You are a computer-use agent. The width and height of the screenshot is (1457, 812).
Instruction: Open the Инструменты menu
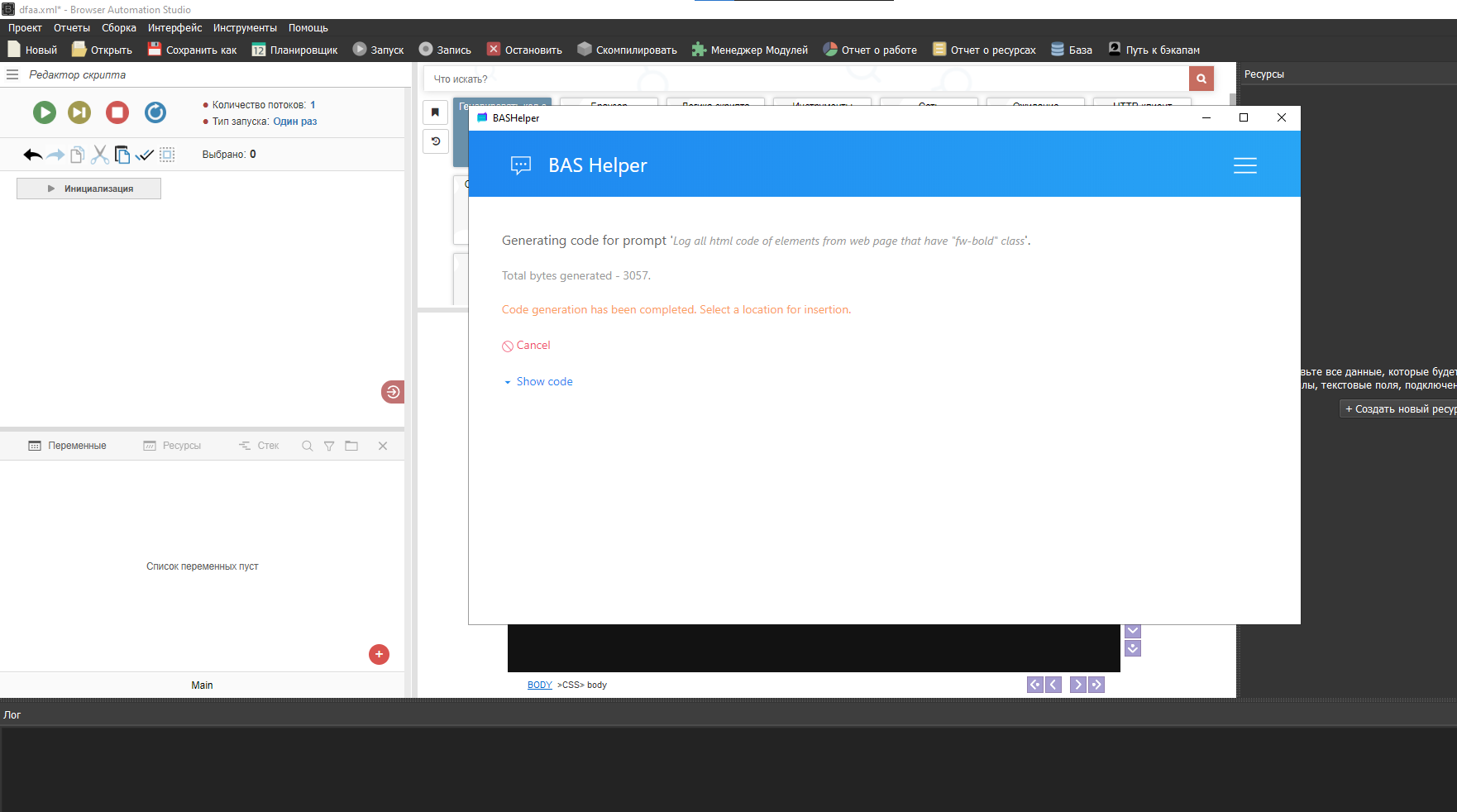click(x=245, y=28)
